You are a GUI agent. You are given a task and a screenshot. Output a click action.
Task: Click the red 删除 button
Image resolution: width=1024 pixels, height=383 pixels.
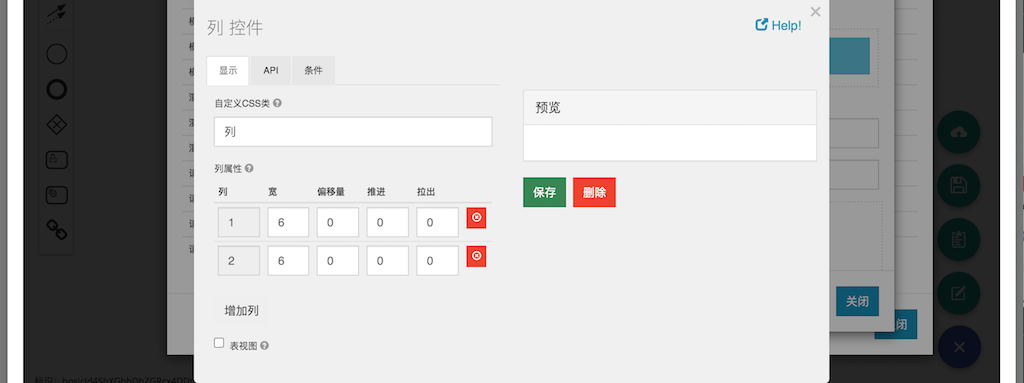[x=594, y=192]
